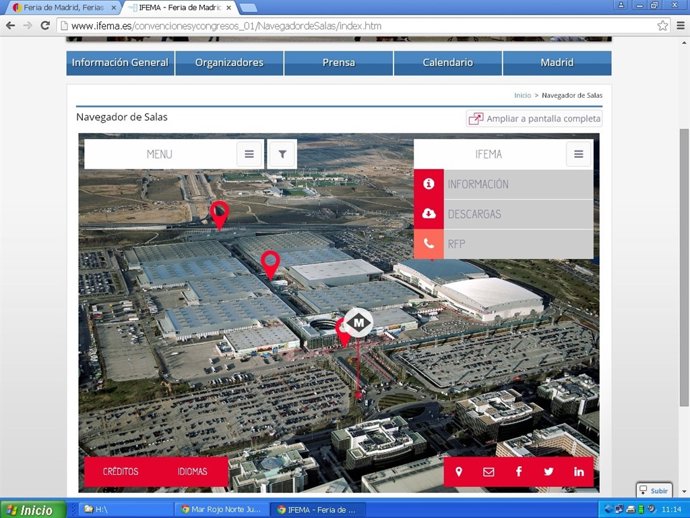Click the Información info icon

(x=429, y=184)
